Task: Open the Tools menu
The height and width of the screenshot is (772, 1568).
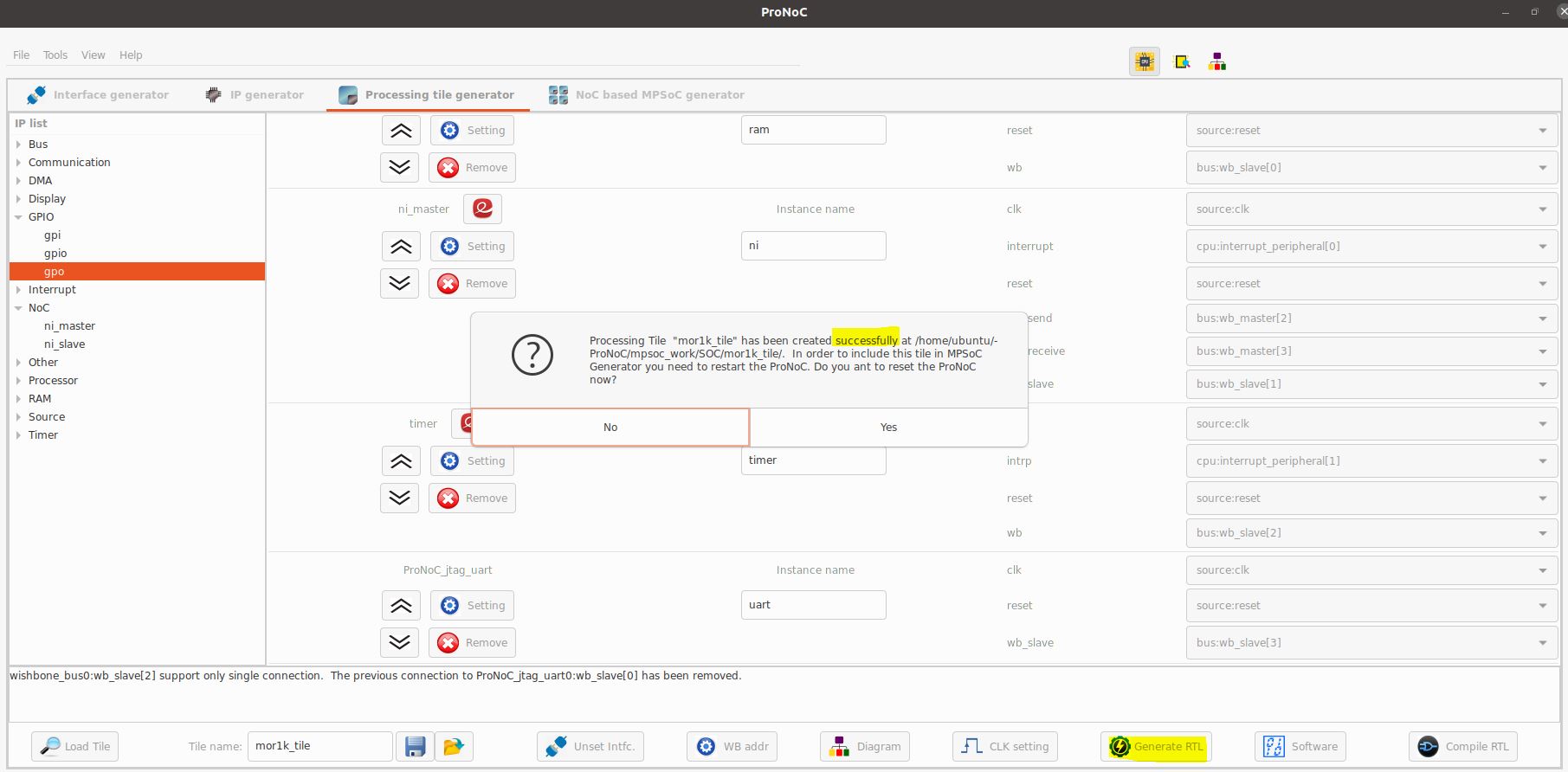Action: pyautogui.click(x=55, y=55)
